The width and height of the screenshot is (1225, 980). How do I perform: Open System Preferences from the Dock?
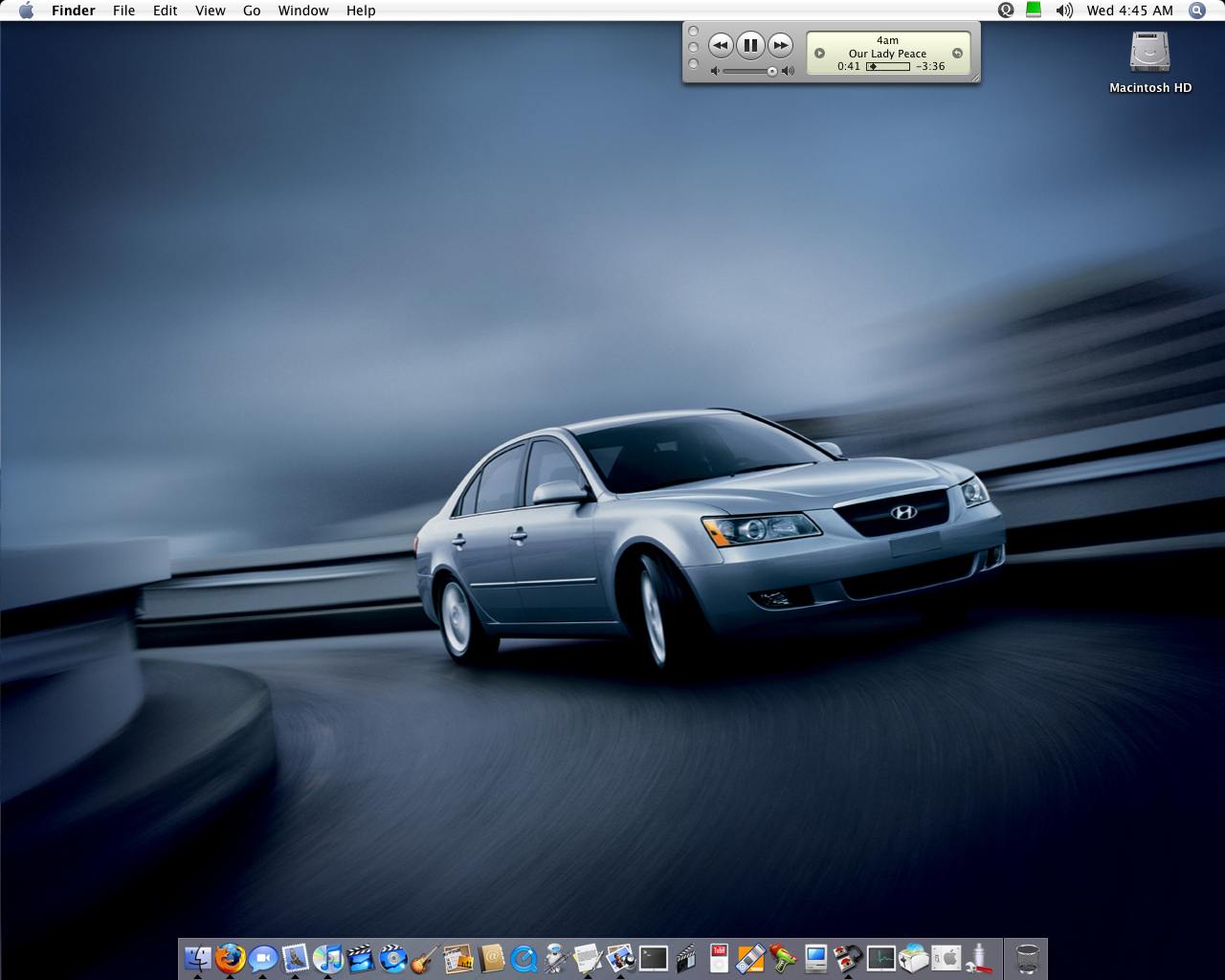coord(947,958)
